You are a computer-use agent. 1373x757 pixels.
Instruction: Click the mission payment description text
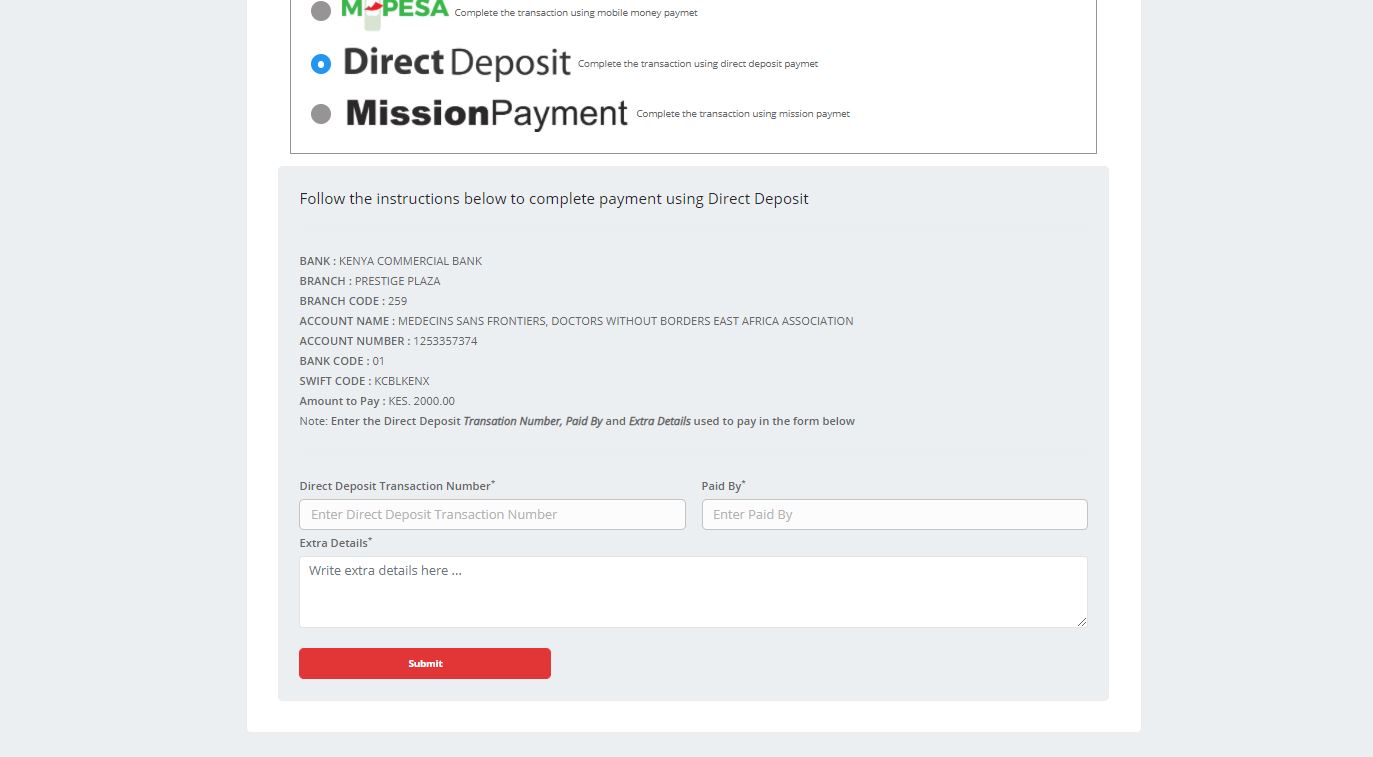click(x=743, y=114)
